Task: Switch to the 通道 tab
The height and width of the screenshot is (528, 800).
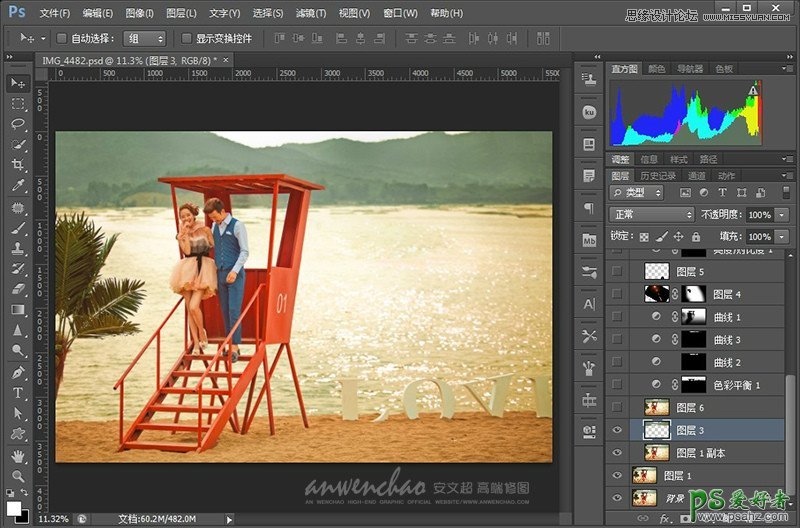Action: click(697, 176)
